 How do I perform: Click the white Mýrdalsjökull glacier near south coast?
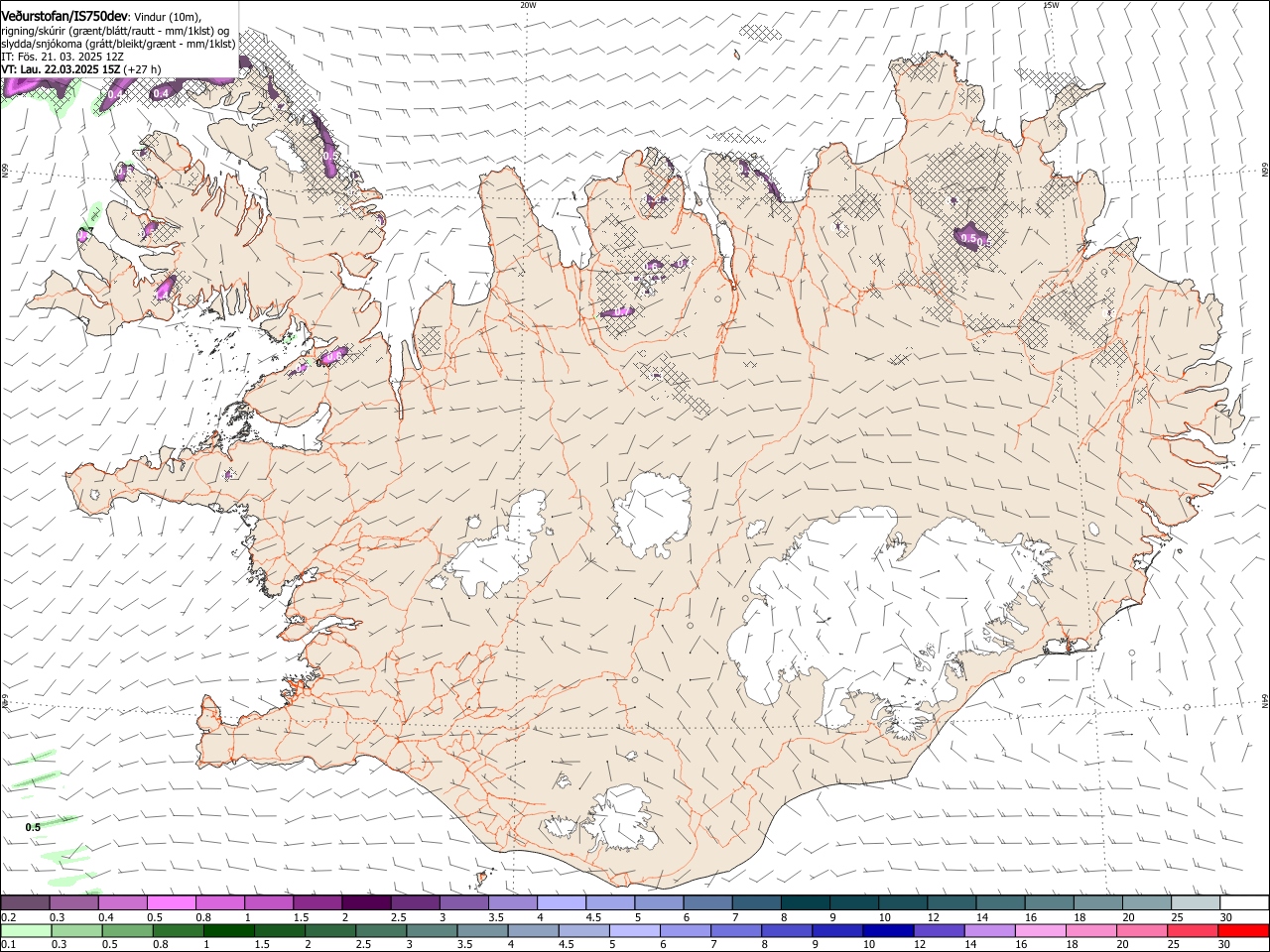pyautogui.click(x=620, y=818)
